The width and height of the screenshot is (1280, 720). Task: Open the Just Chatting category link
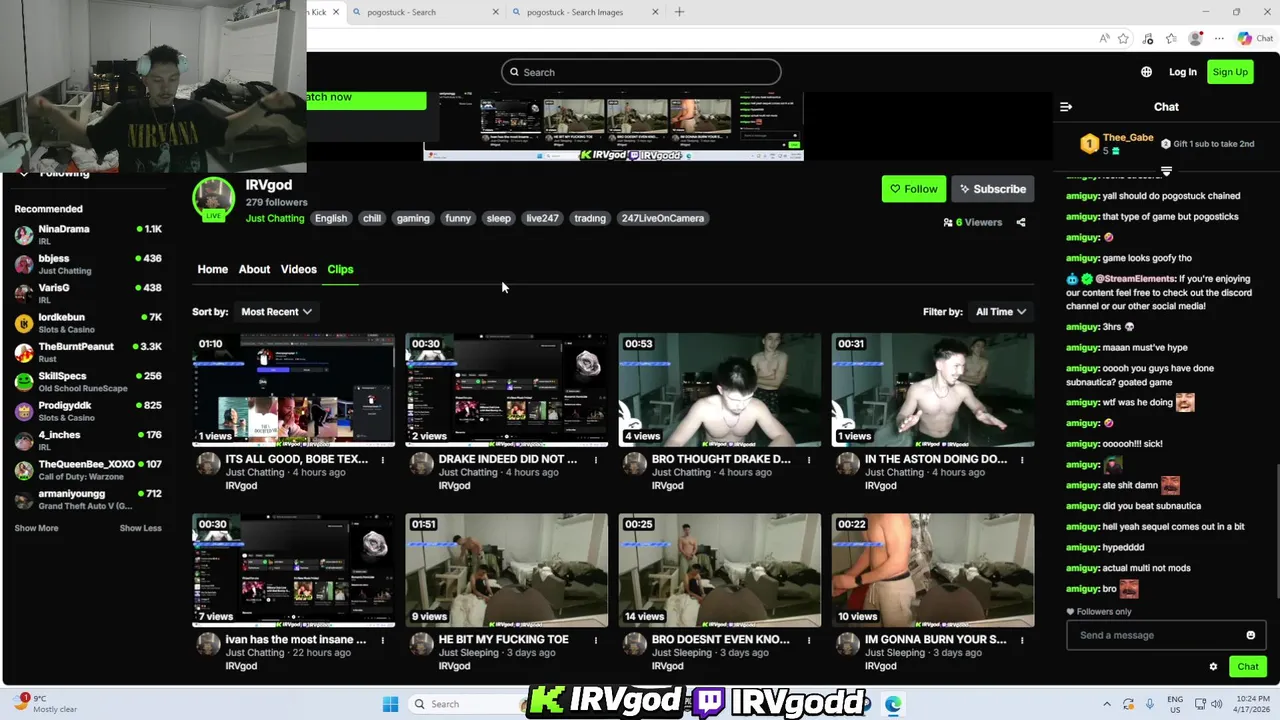[x=275, y=218]
